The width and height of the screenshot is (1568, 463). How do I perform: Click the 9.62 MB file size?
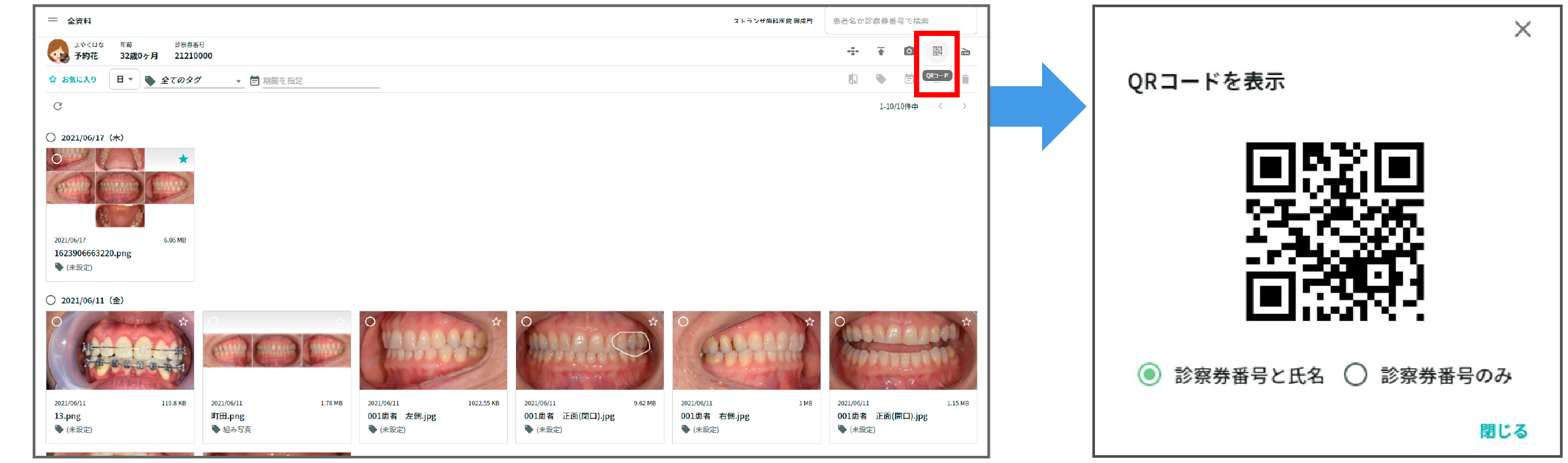645,403
